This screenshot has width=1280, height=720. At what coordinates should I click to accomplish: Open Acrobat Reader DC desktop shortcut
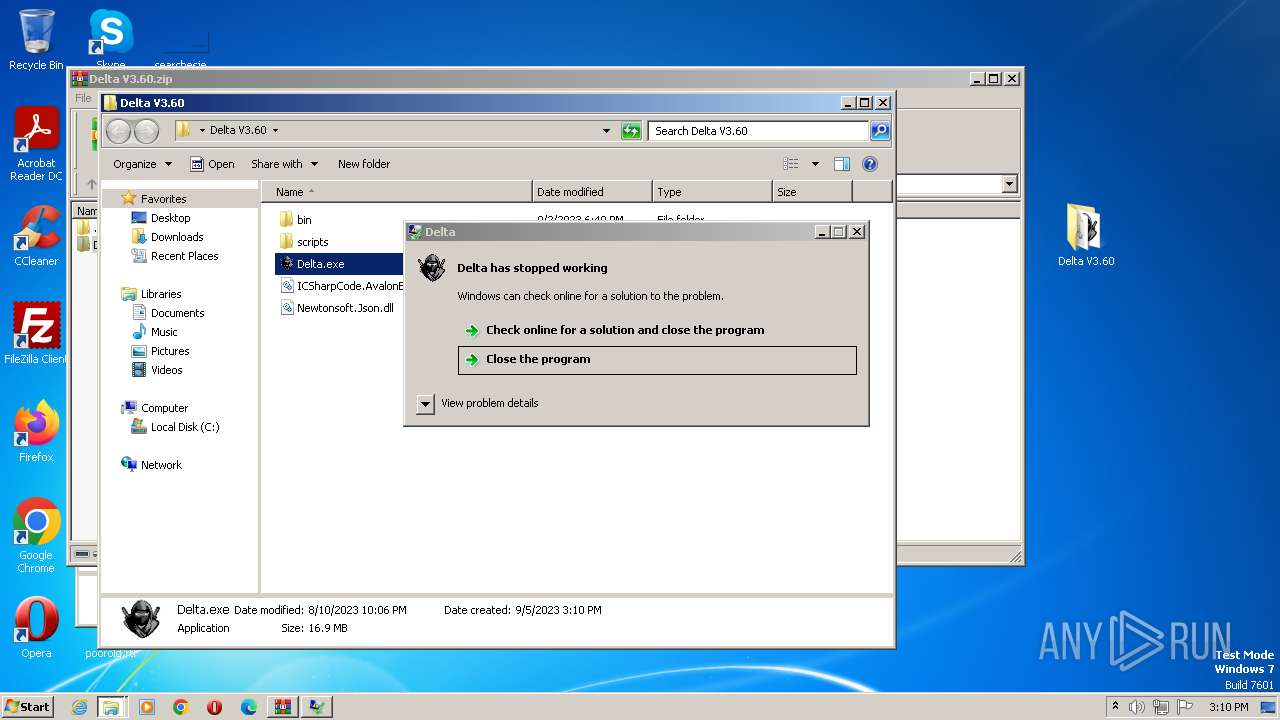[x=36, y=144]
